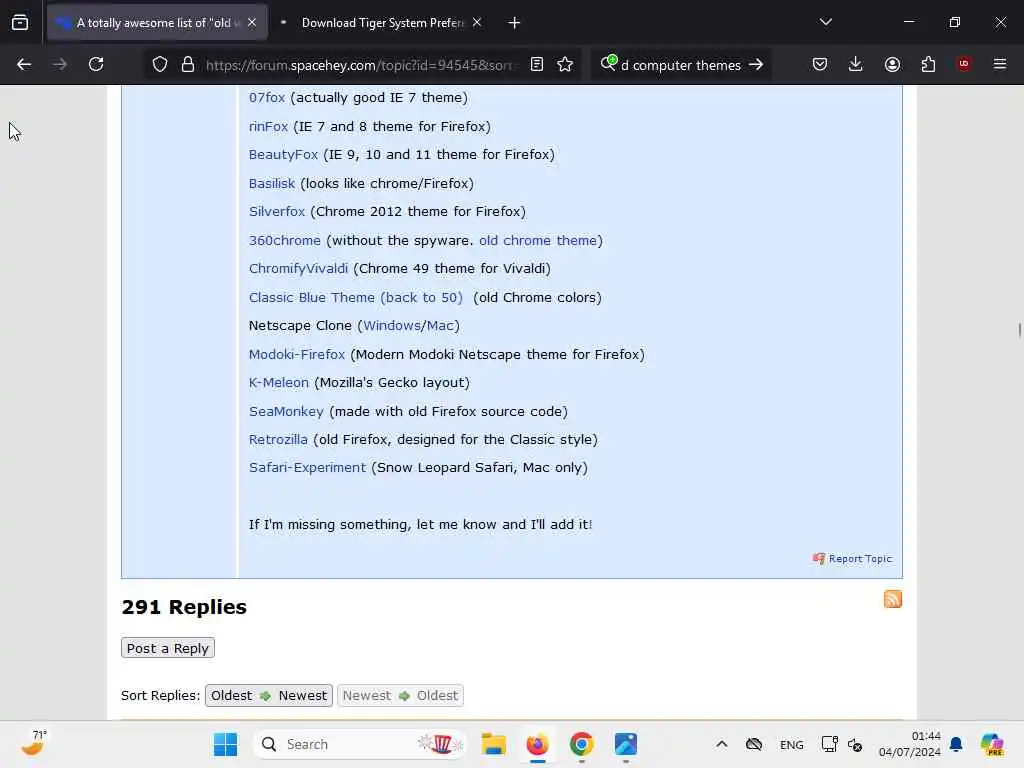The height and width of the screenshot is (768, 1024).
Task: Open the blue app beside taskbar Chrome
Action: click(626, 744)
